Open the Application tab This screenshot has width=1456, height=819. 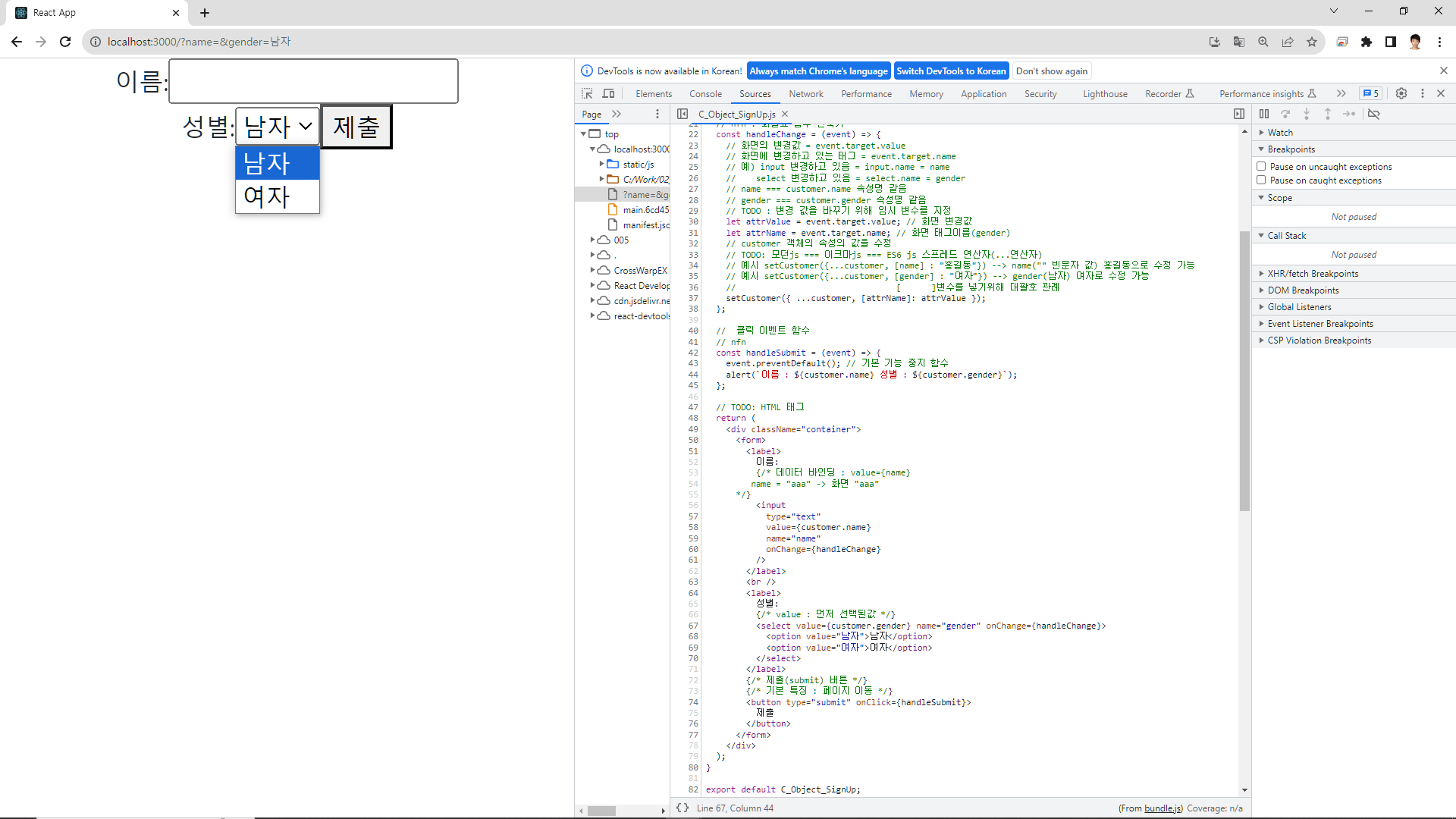point(984,94)
